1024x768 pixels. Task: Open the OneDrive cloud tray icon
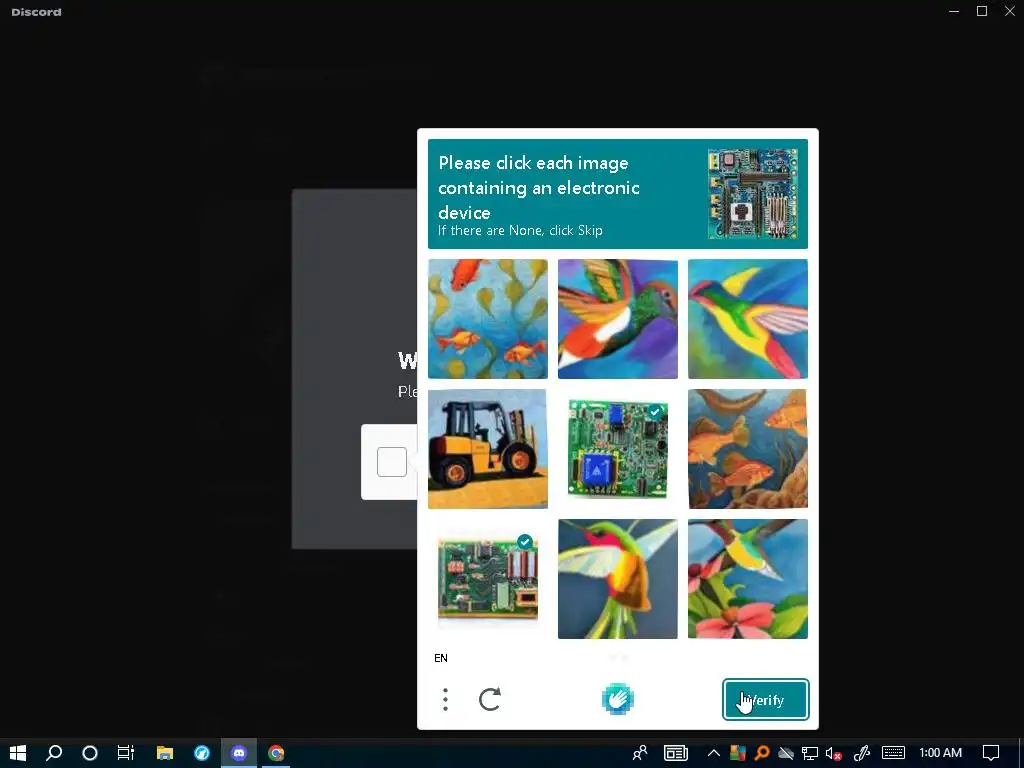click(786, 753)
